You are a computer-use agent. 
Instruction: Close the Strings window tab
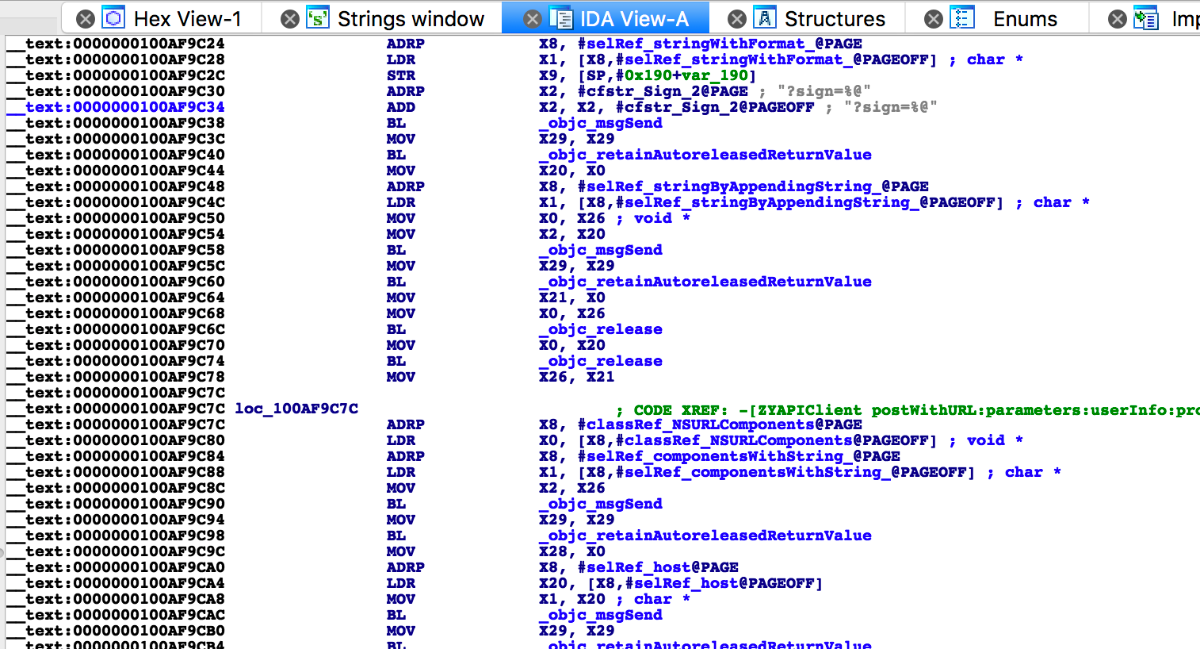(289, 18)
